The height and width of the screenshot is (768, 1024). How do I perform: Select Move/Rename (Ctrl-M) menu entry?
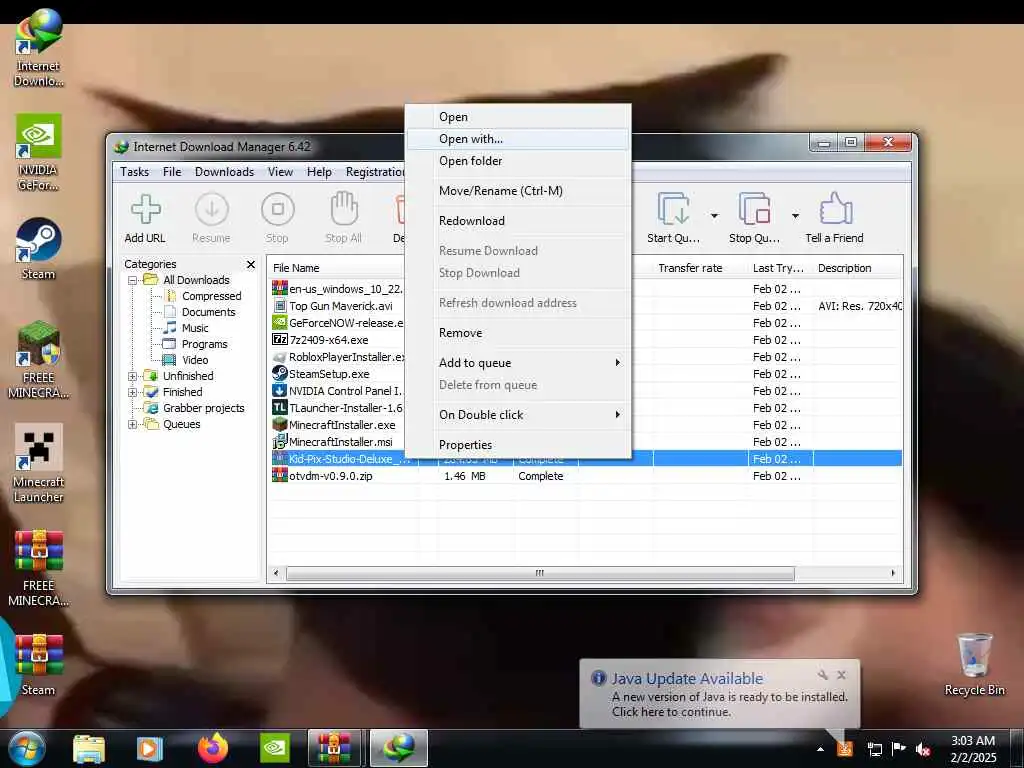(x=519, y=191)
